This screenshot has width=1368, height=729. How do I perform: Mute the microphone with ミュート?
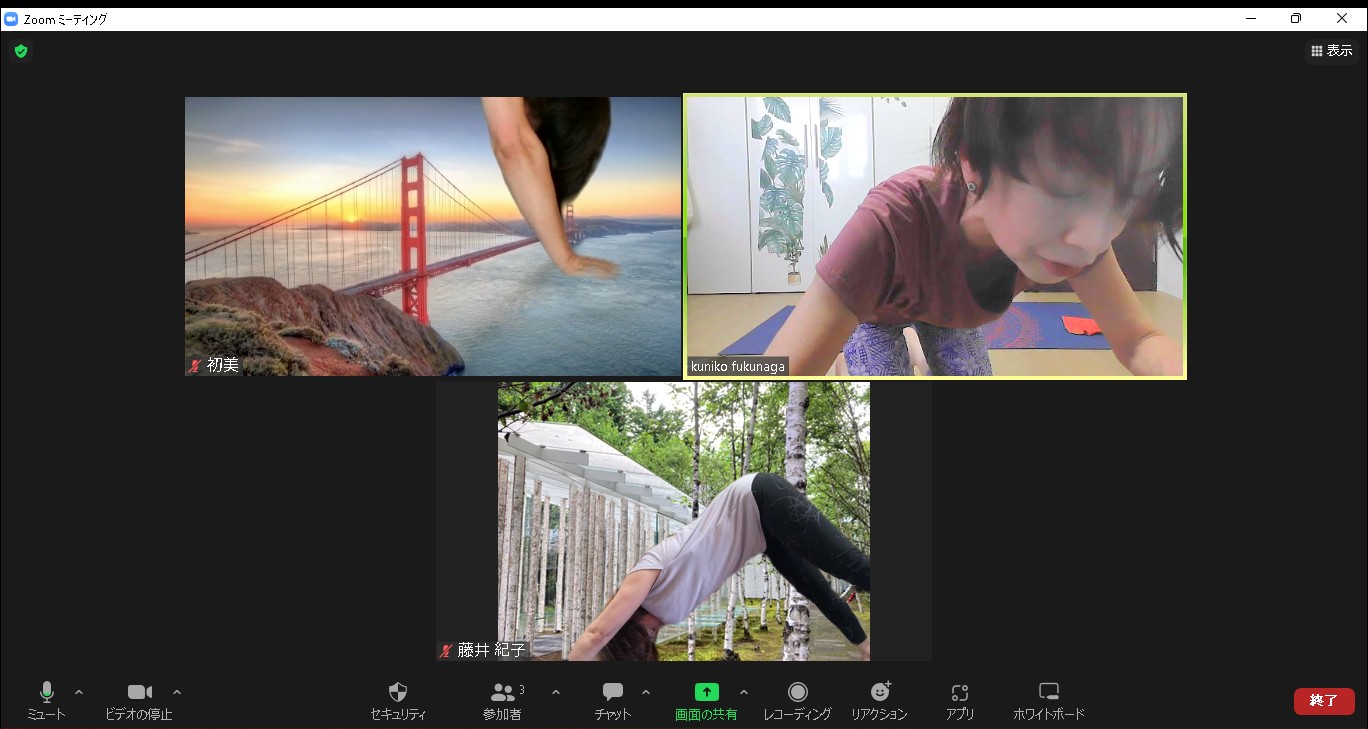point(46,701)
